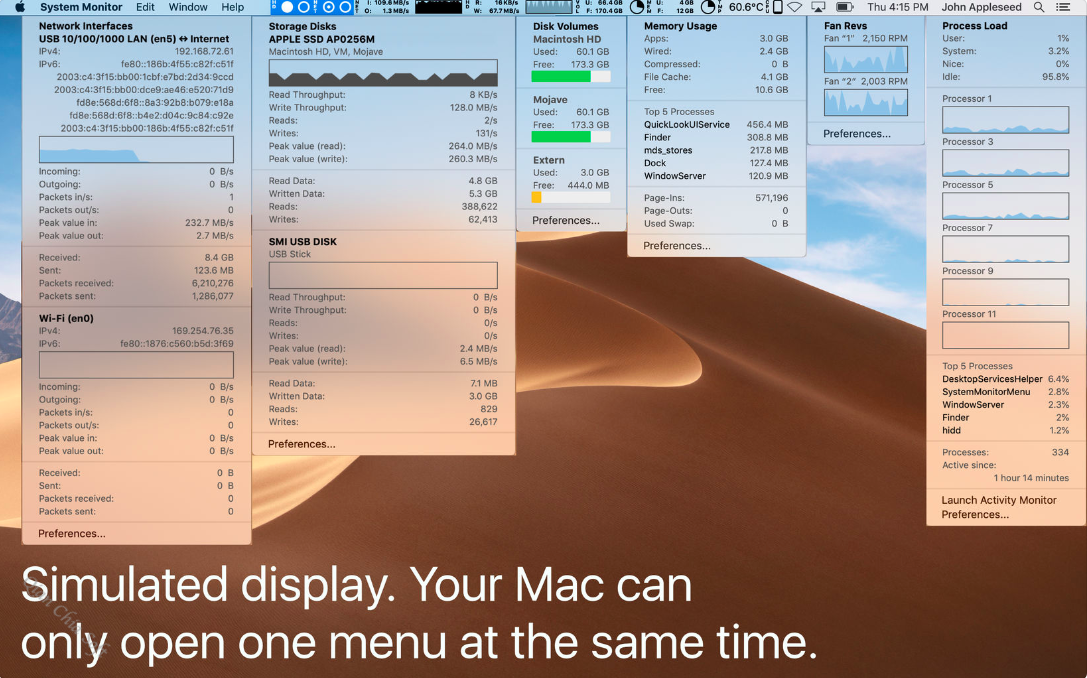Open Preferences in Memory Usage menu
The image size is (1087, 678).
pyautogui.click(x=677, y=246)
